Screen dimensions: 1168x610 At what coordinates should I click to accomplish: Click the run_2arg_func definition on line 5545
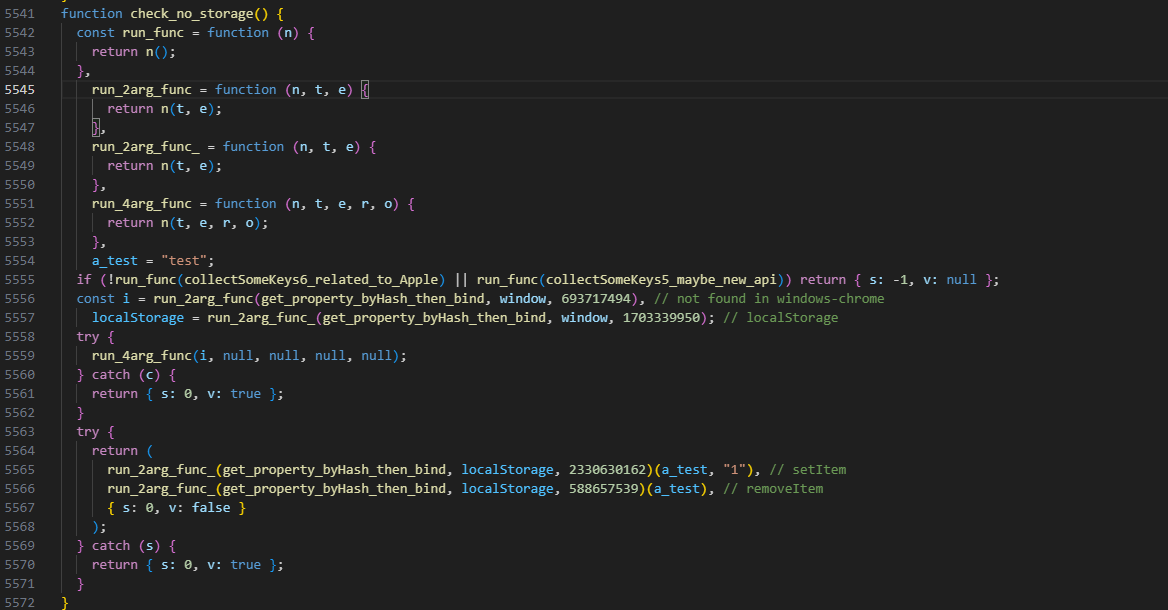point(142,89)
